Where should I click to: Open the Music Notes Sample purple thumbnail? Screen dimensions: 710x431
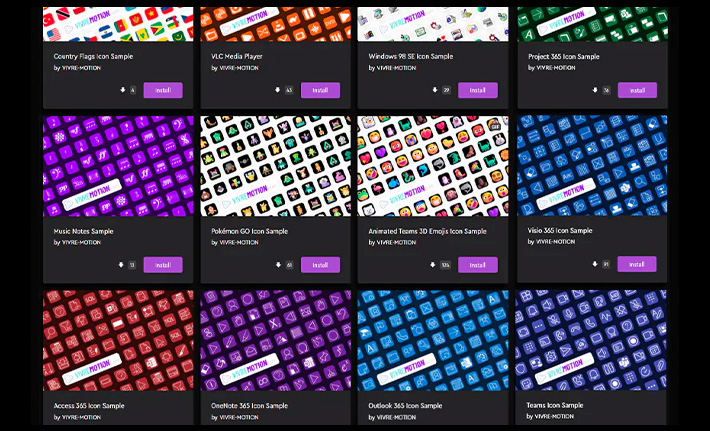[118, 166]
